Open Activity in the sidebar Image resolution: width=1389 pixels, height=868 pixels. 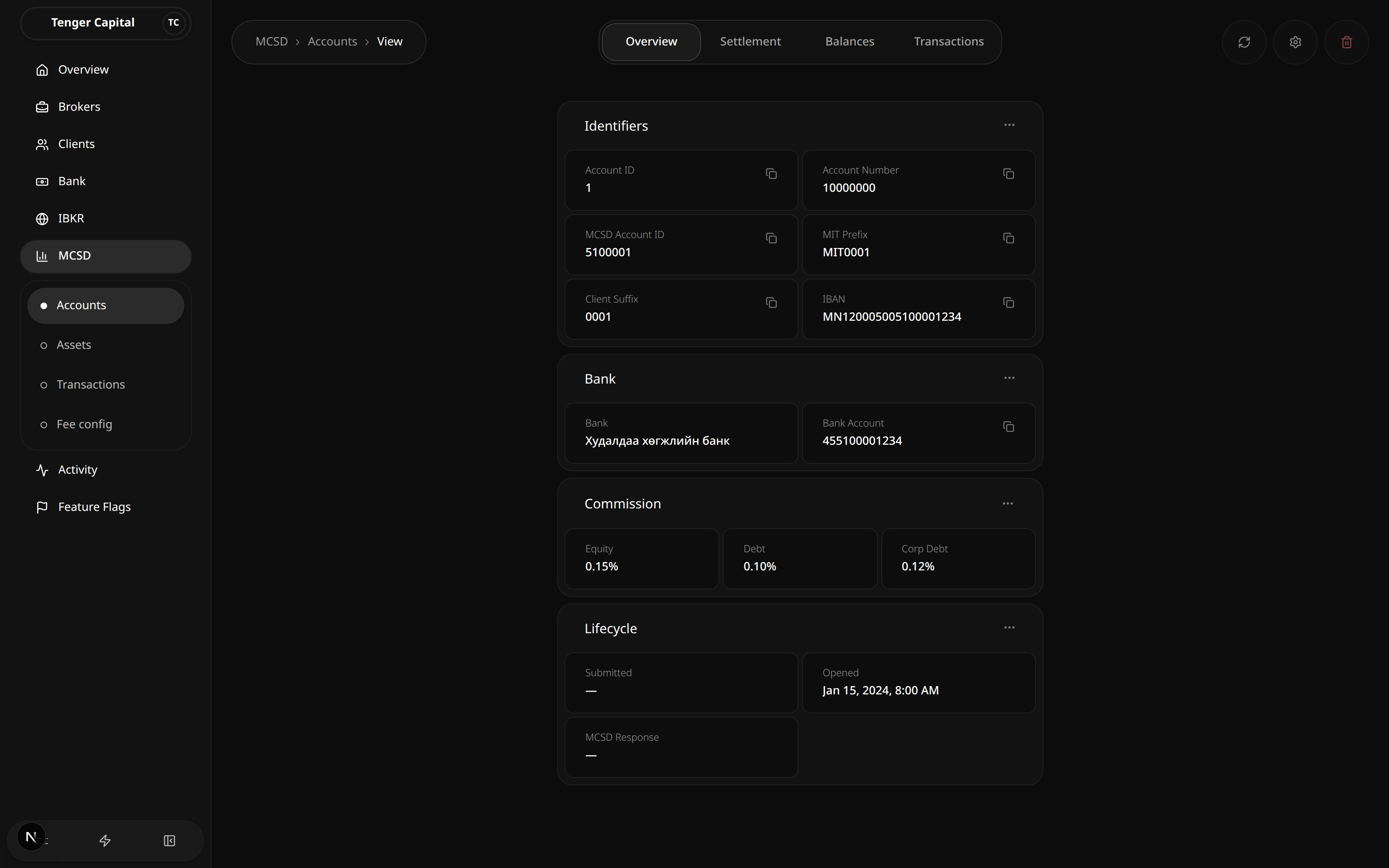click(105, 470)
